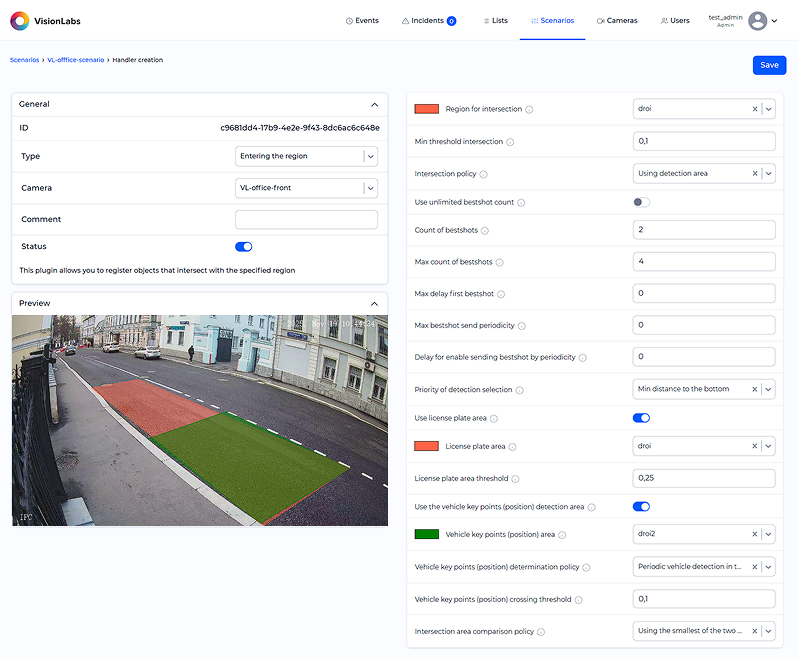This screenshot has width=798, height=659.
Task: Clear the Region for intersection selection
Action: tap(755, 109)
